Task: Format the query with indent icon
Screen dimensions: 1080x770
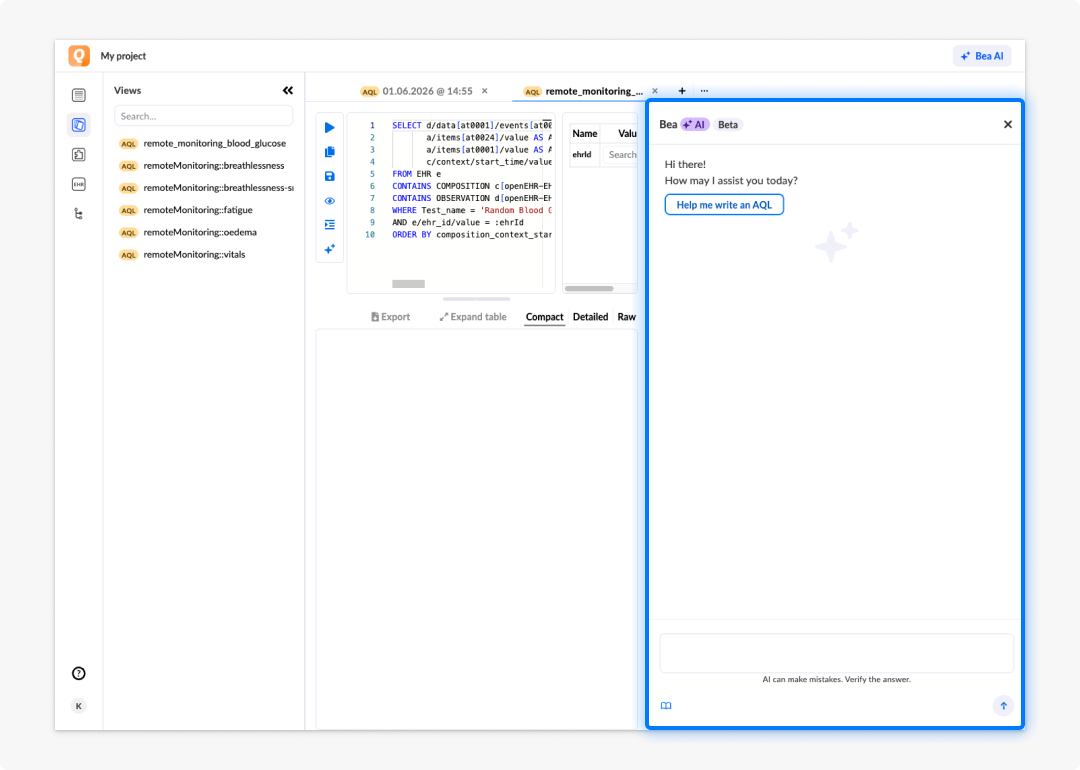Action: tap(330, 225)
